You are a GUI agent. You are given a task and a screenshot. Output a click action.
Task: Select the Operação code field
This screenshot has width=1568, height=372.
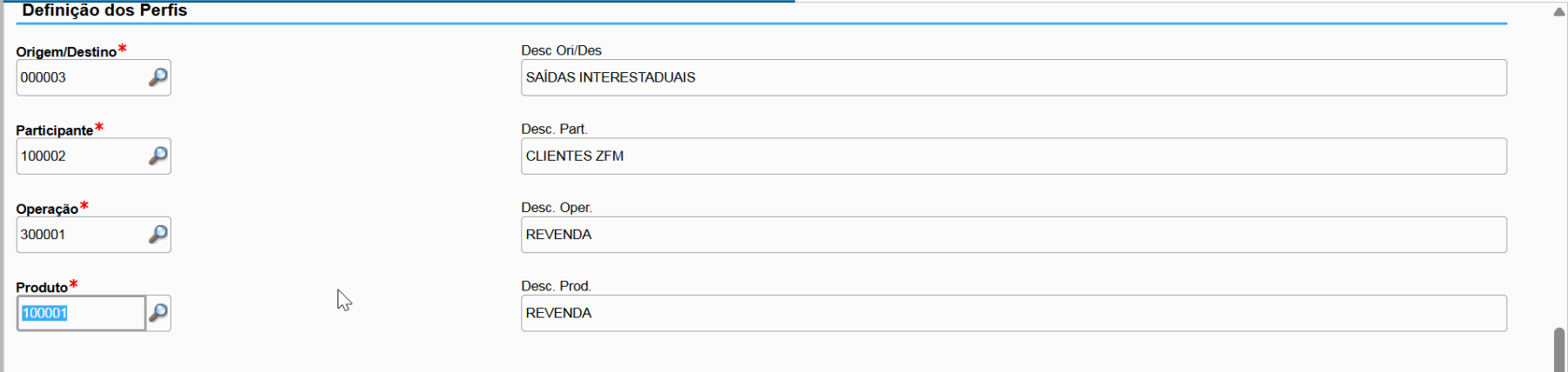click(80, 235)
